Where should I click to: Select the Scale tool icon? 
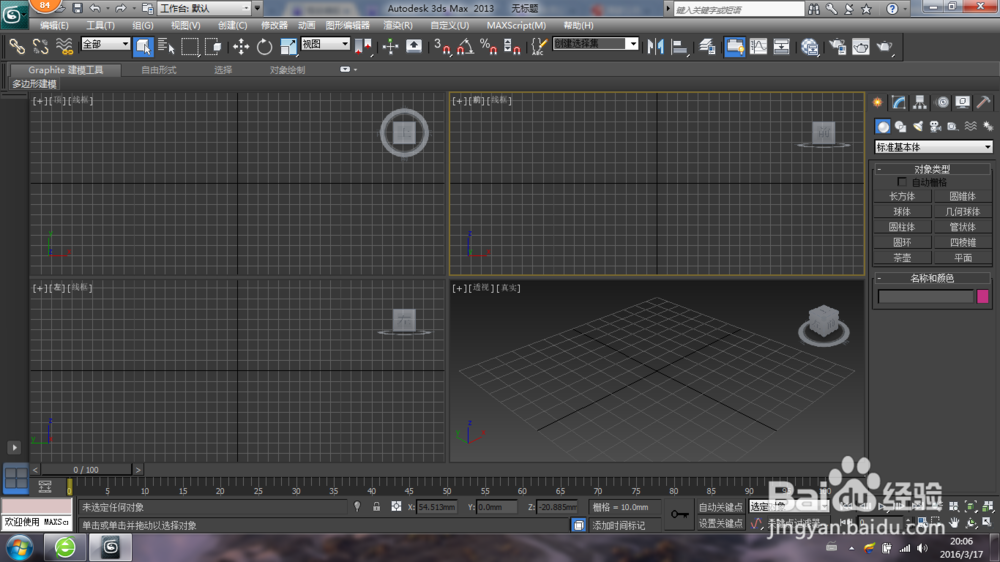(288, 47)
